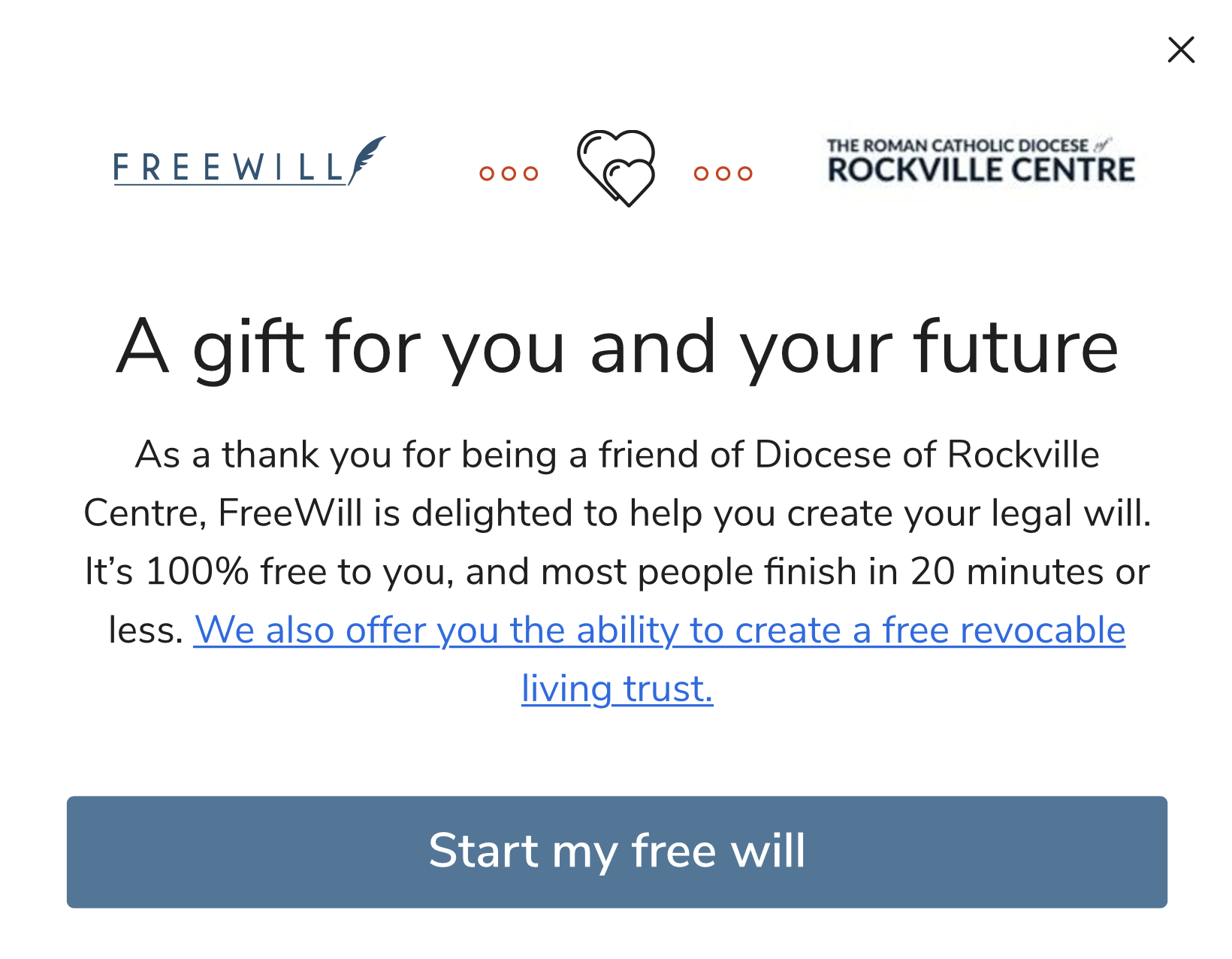
Task: Click the last red dot beside the diocese logo
Action: pos(745,174)
